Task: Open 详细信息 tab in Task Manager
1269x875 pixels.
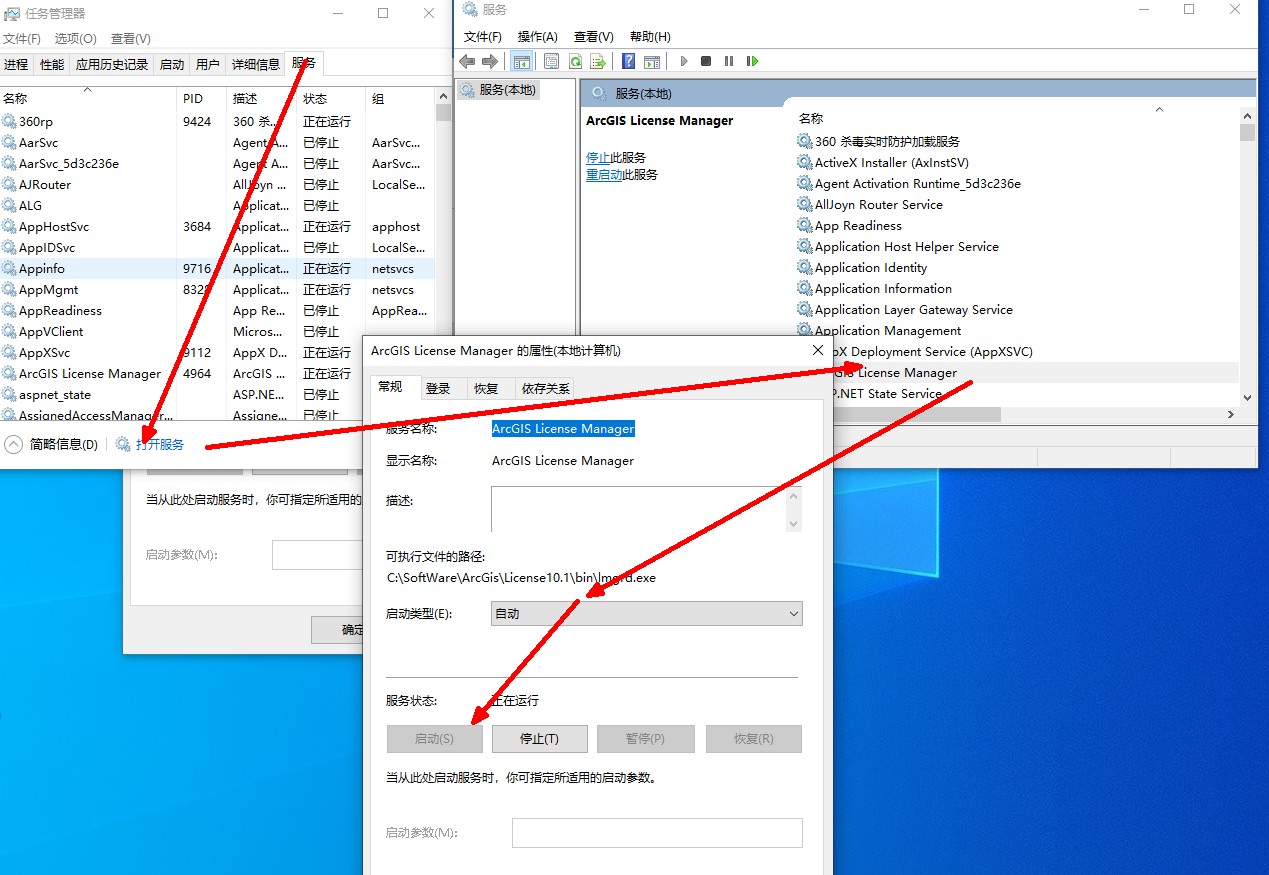Action: coord(256,64)
